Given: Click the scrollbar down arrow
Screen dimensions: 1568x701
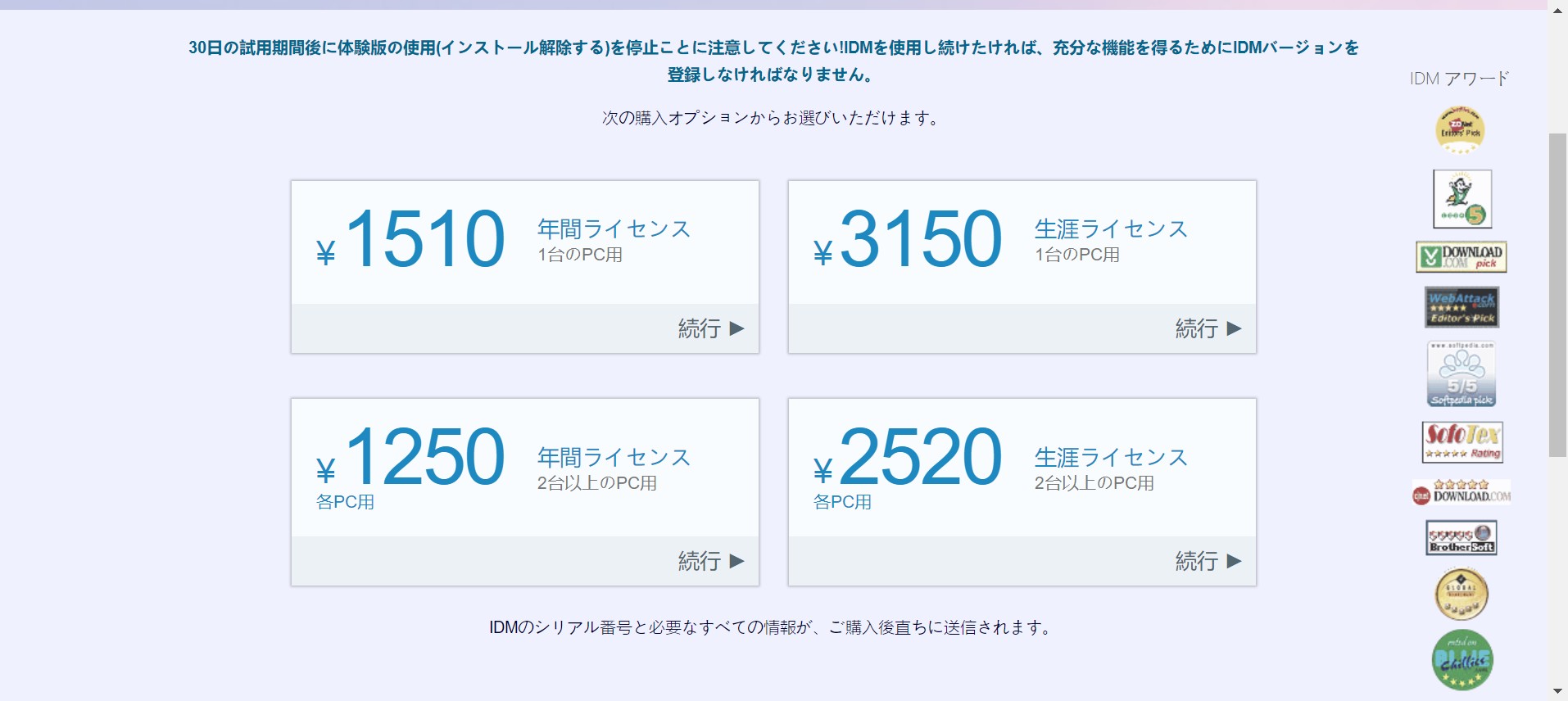Looking at the screenshot, I should click(x=1557, y=692).
